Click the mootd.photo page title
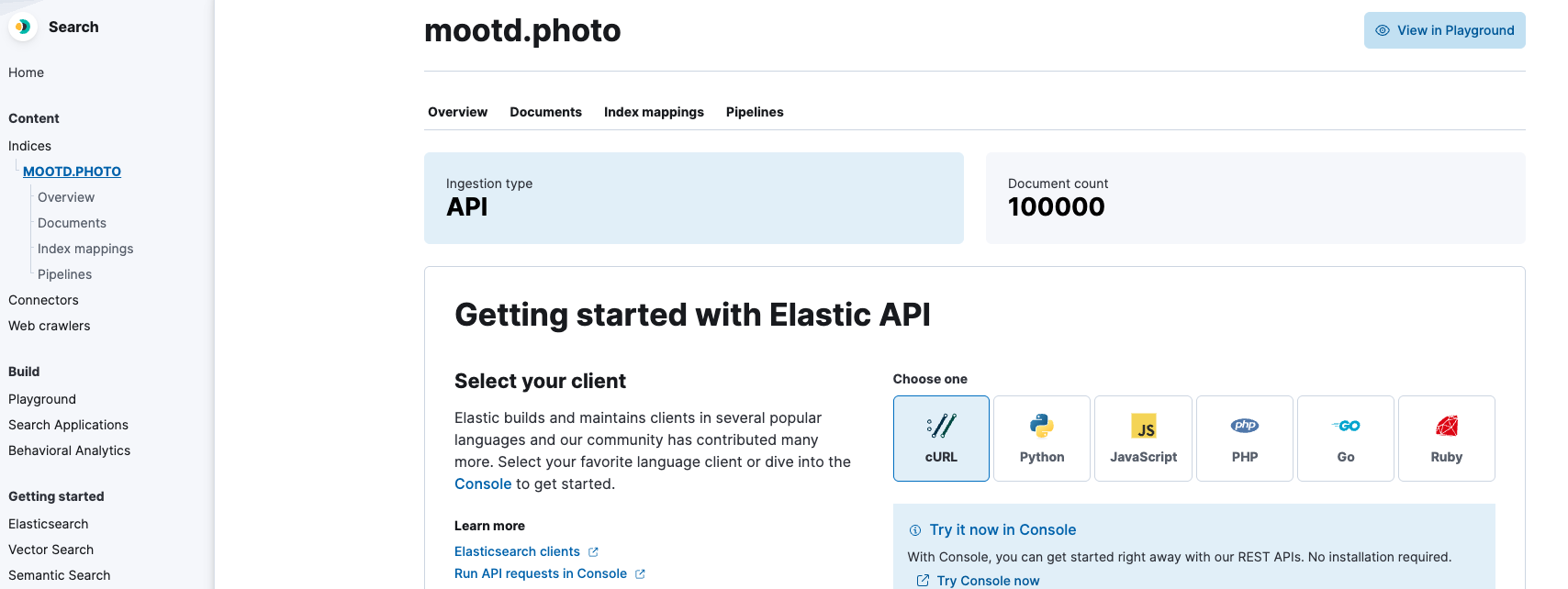This screenshot has width=1568, height=589. [x=522, y=30]
